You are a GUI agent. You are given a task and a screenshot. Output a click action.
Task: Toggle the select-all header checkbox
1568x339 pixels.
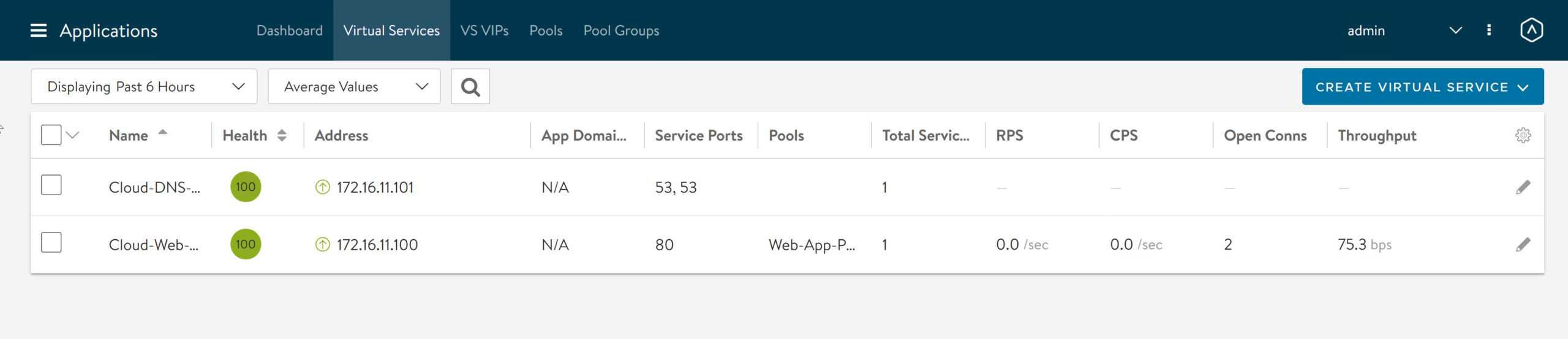point(51,135)
